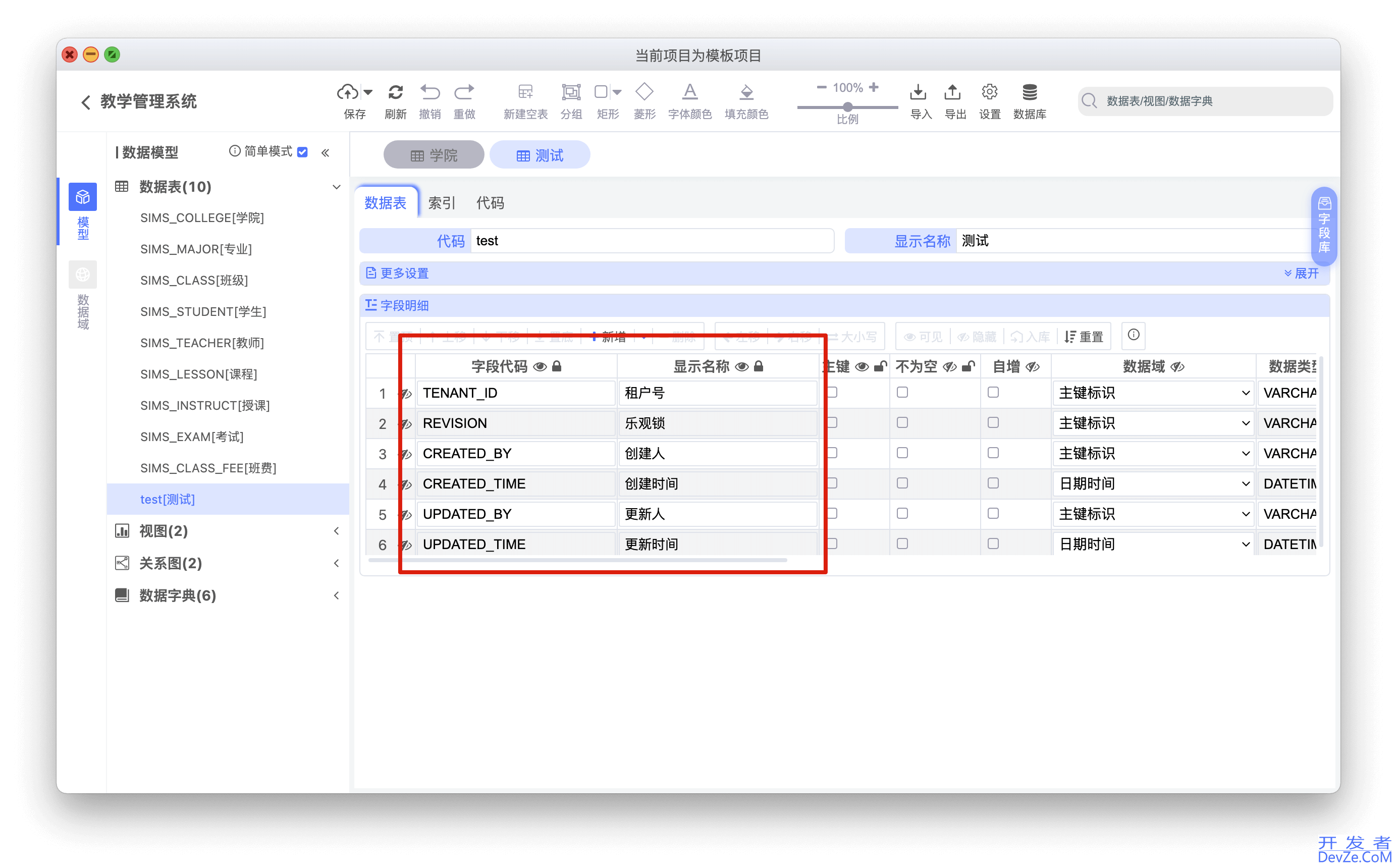
Task: Click the 比例 zoom slider handle
Action: click(848, 107)
